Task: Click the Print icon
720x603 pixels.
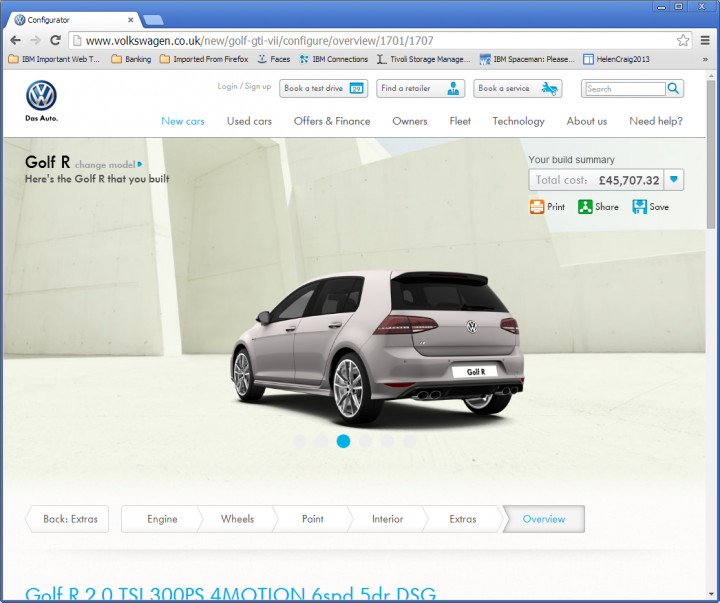Action: tap(536, 207)
